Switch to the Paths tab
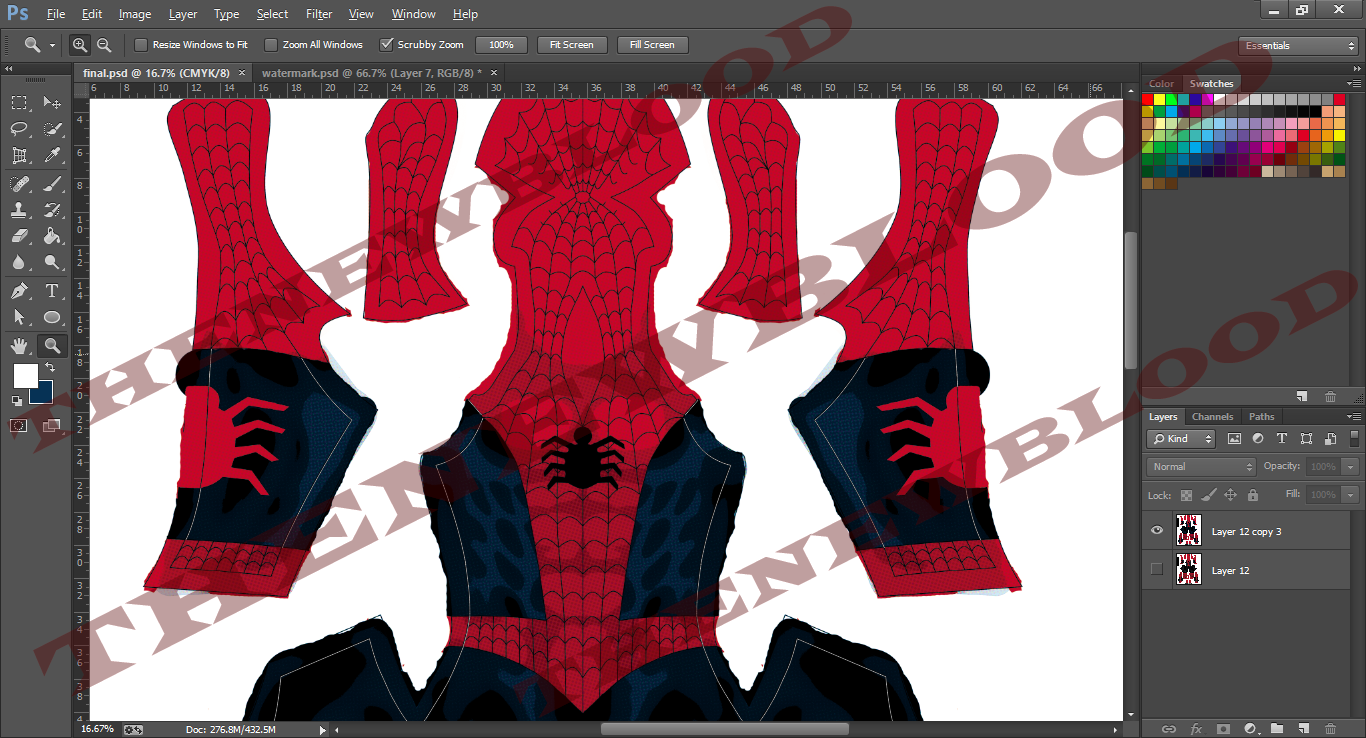This screenshot has height=738, width=1366. 1262,417
